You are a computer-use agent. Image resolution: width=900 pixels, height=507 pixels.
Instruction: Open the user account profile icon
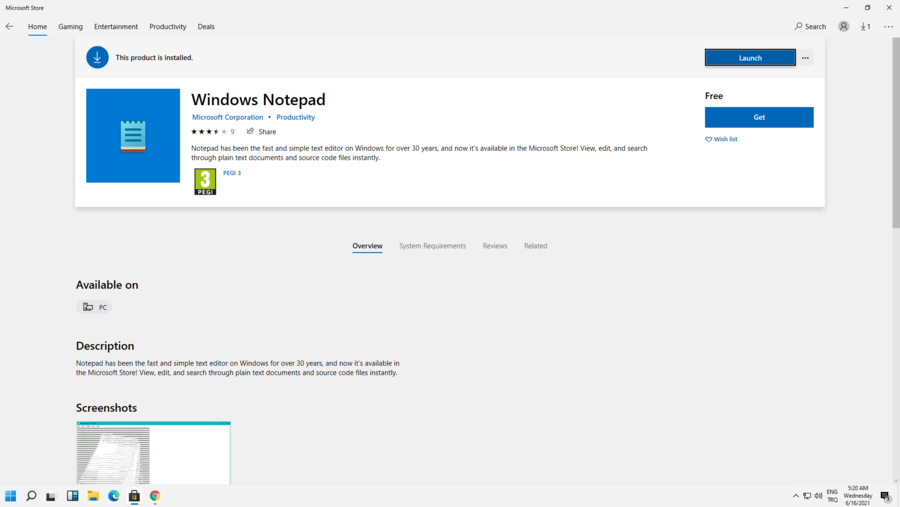point(843,26)
